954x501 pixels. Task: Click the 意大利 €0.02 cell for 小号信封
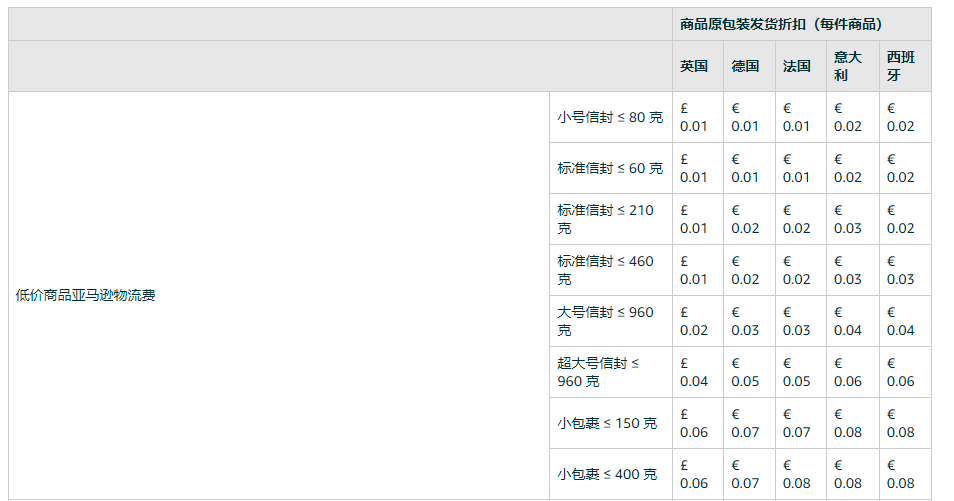pos(848,117)
